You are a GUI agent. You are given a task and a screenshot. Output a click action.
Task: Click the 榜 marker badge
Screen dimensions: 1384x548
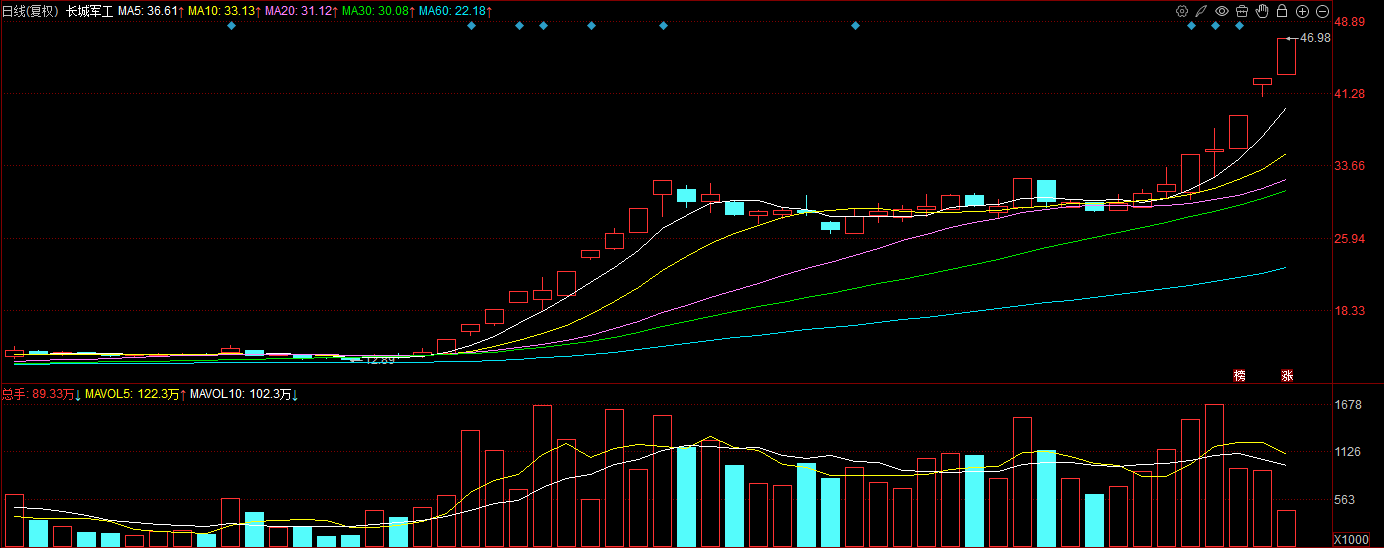point(1240,376)
